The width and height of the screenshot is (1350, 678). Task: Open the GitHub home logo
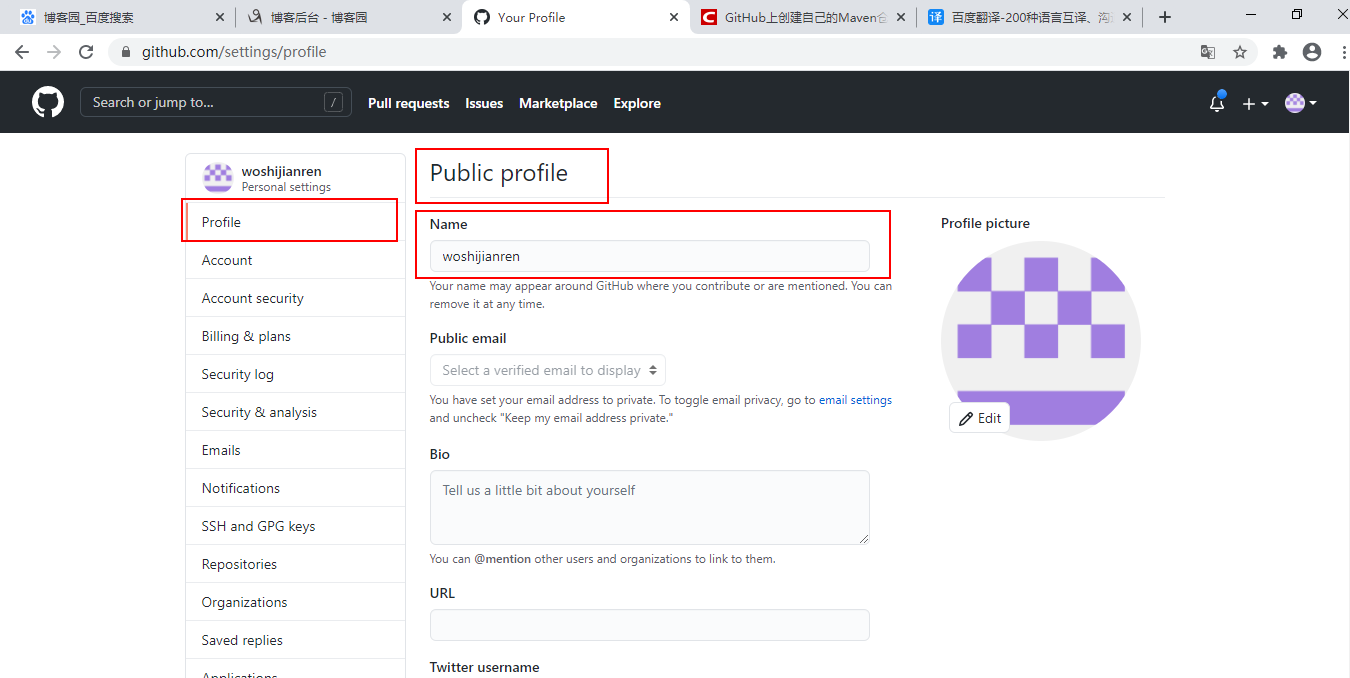pyautogui.click(x=48, y=102)
